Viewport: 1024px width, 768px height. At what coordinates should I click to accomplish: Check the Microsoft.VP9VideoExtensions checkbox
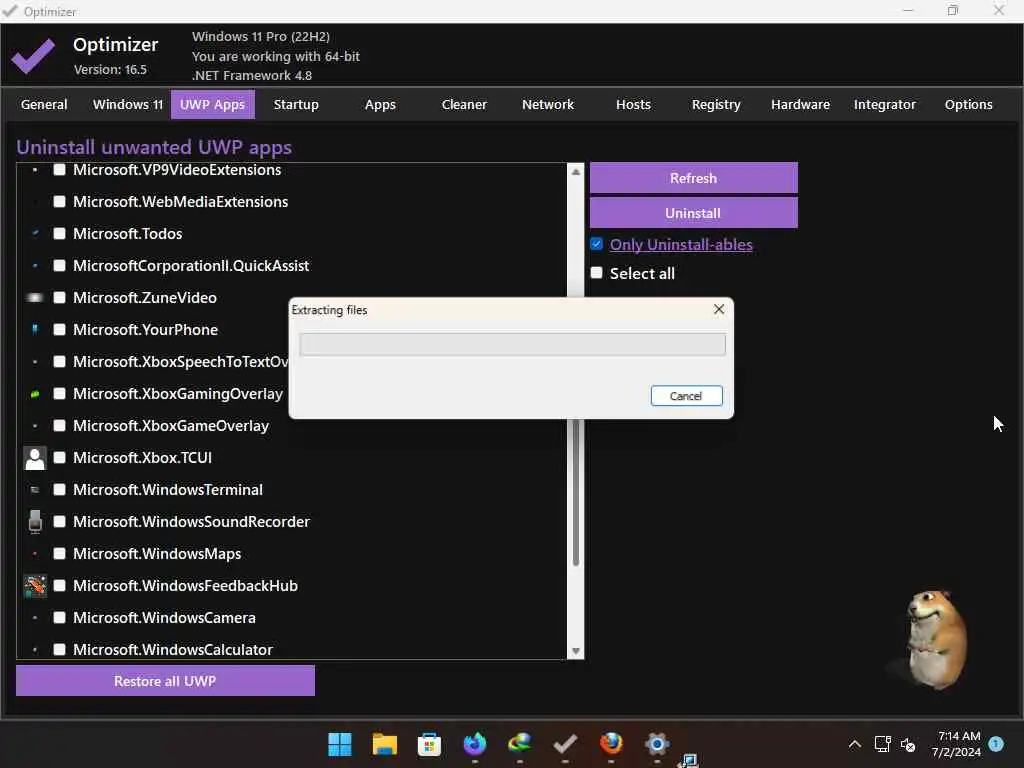click(59, 170)
